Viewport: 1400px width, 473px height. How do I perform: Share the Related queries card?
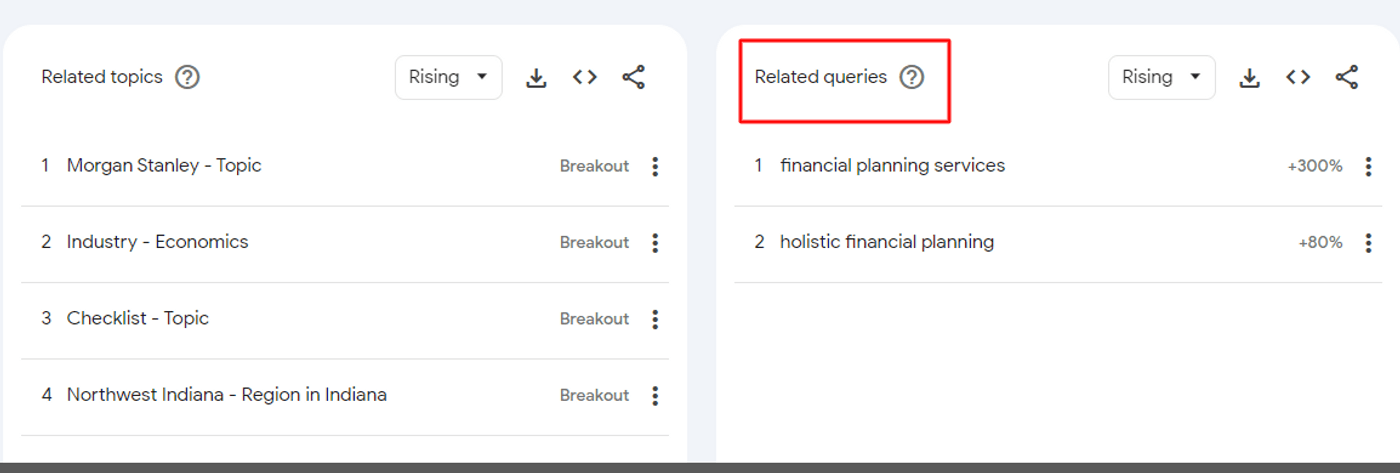point(1346,77)
